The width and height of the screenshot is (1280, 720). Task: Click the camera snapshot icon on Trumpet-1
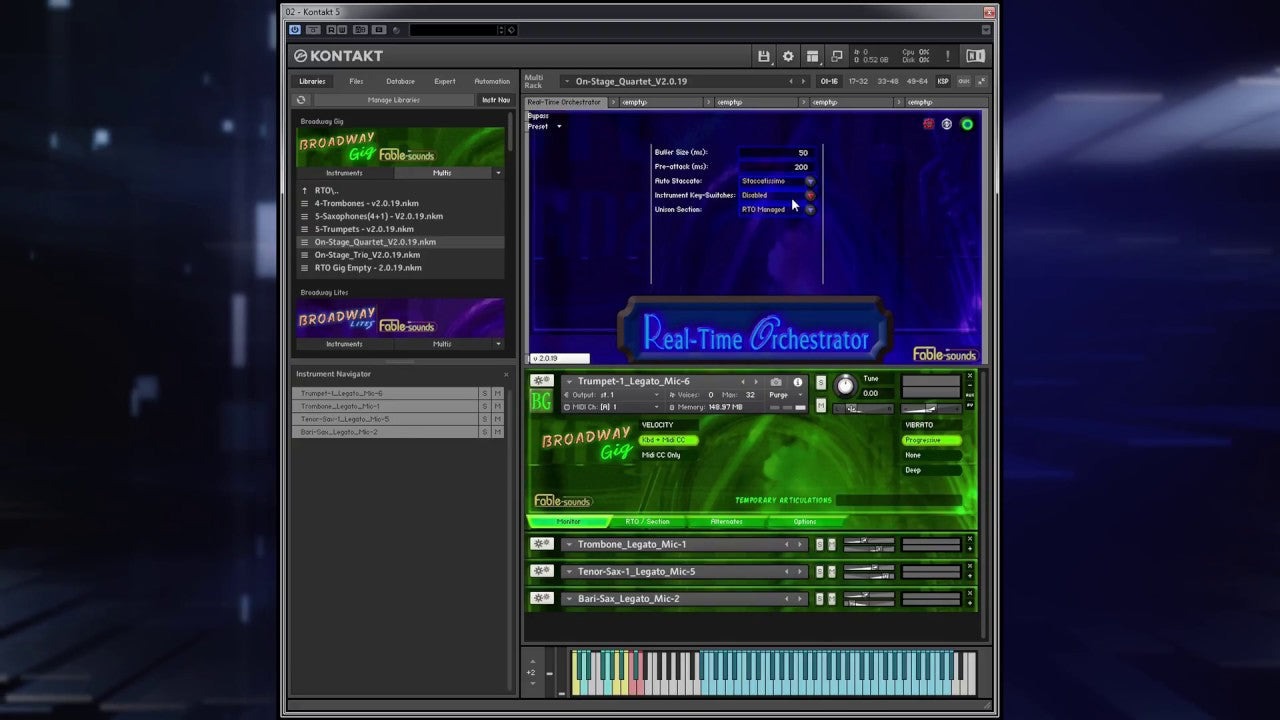[776, 382]
